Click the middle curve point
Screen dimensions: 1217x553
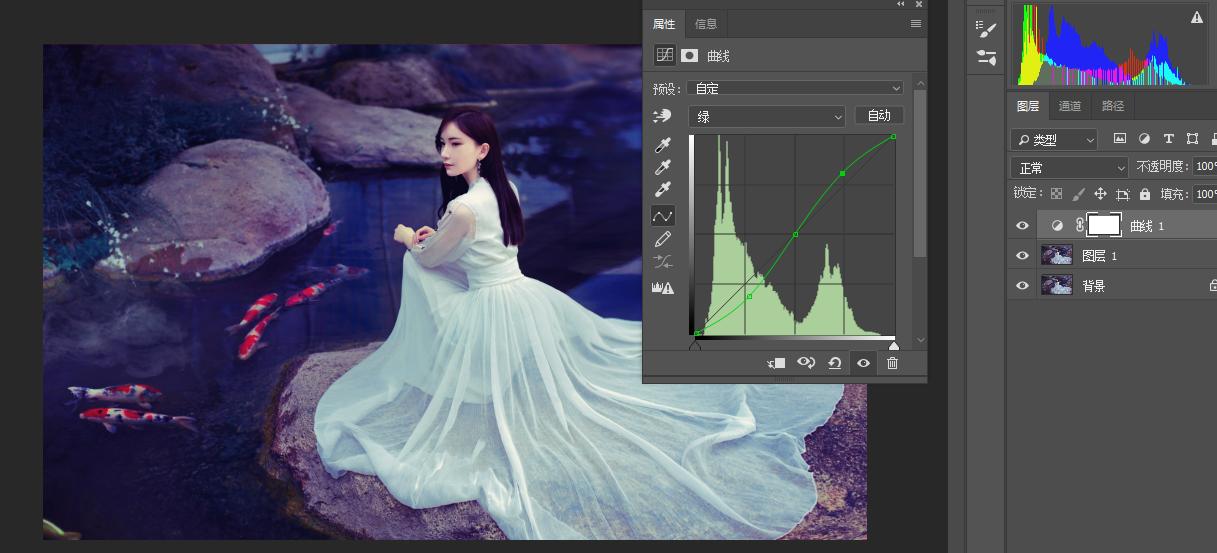point(796,234)
